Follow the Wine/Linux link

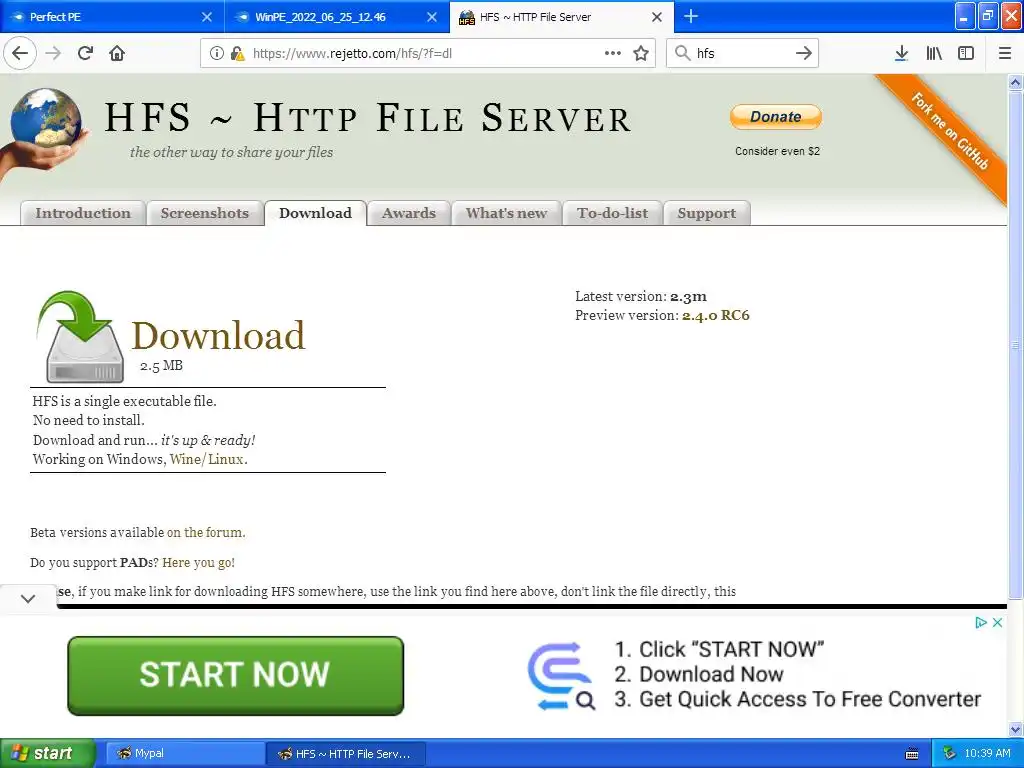pyautogui.click(x=207, y=459)
